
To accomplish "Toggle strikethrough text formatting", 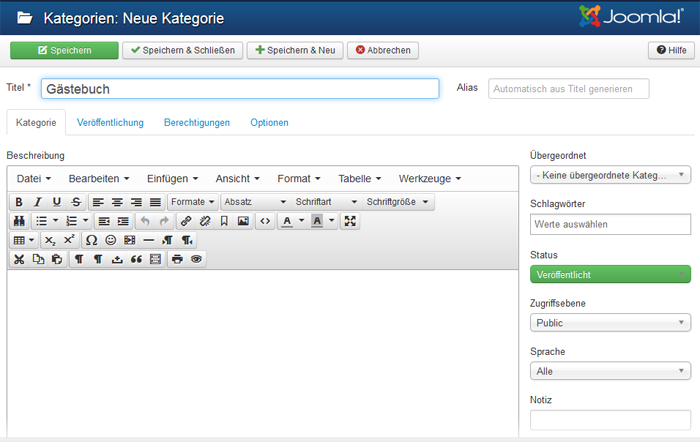I will 76,202.
